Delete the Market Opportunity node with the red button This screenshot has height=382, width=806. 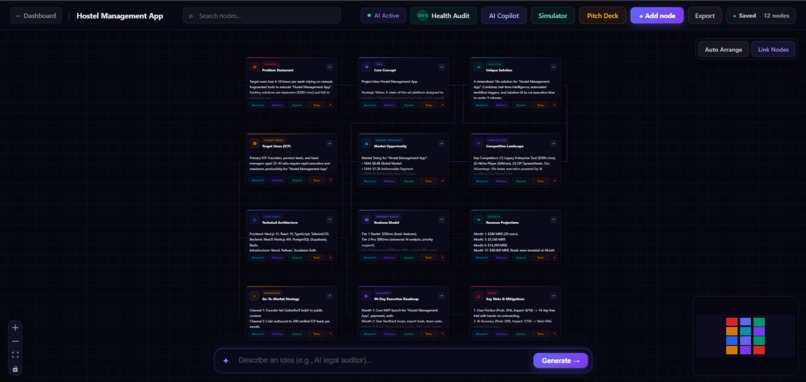(x=442, y=181)
